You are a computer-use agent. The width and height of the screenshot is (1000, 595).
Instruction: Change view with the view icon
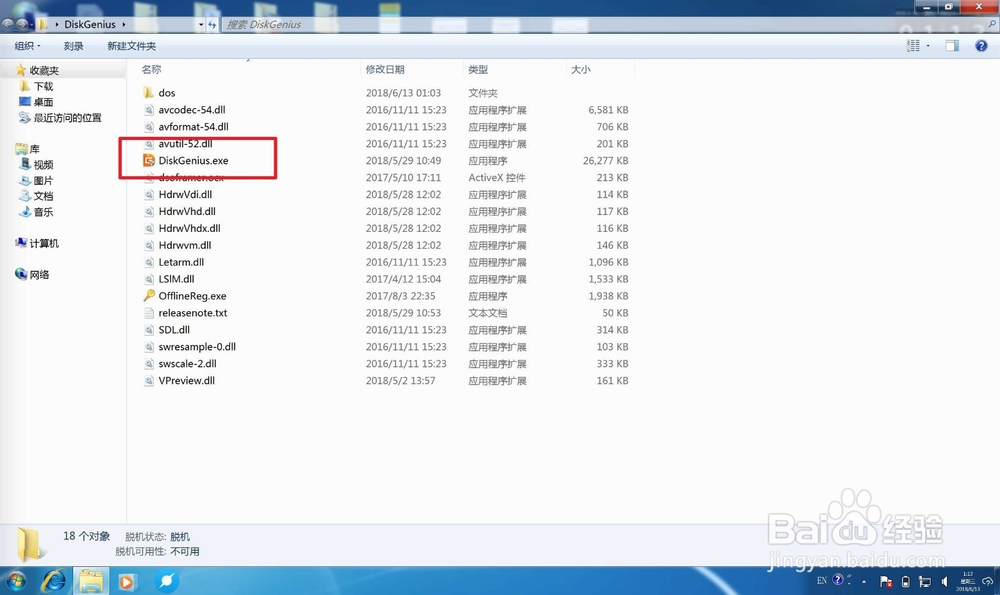pyautogui.click(x=913, y=46)
